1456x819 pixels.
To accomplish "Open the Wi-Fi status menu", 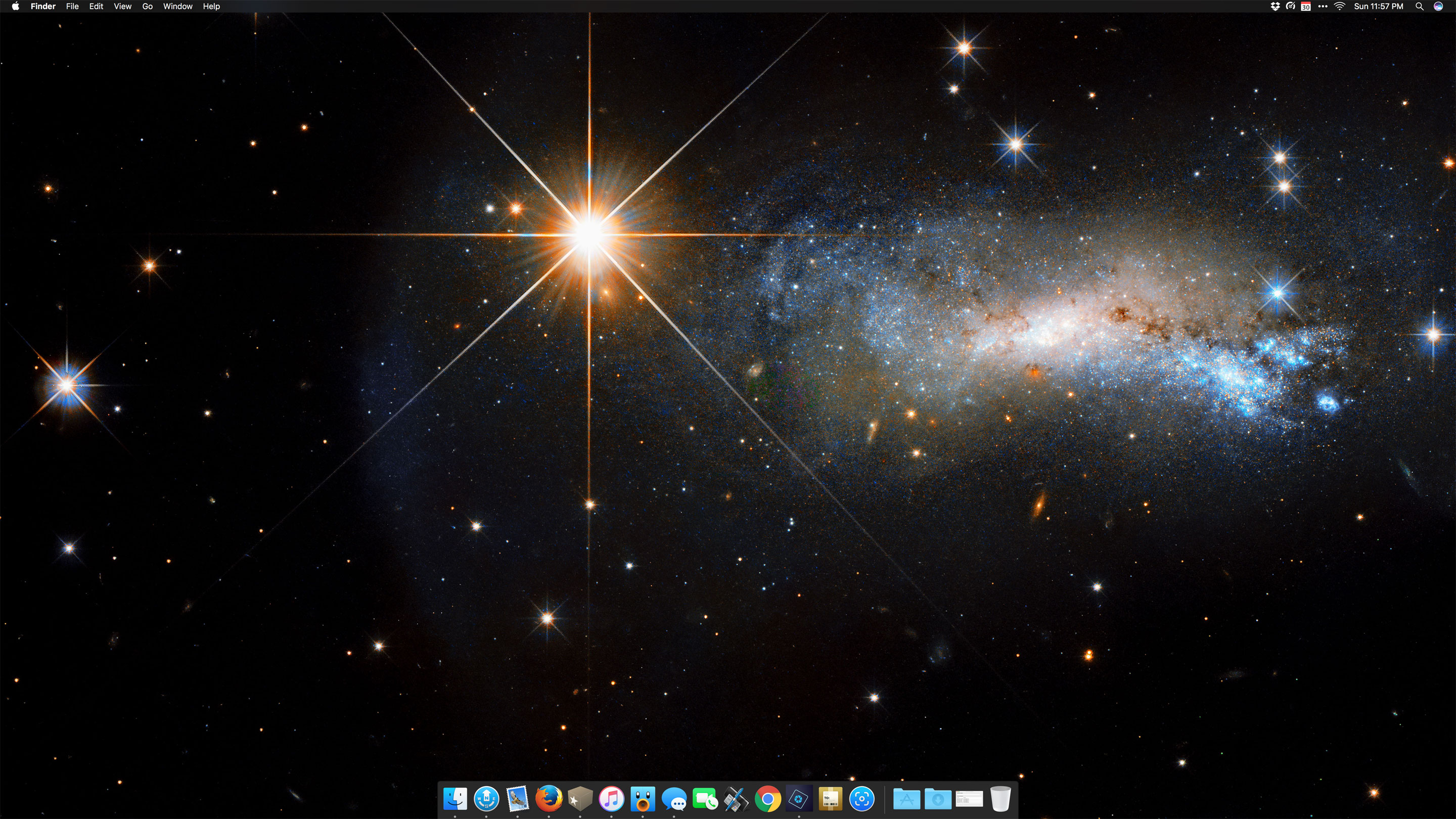I will coord(1339,6).
